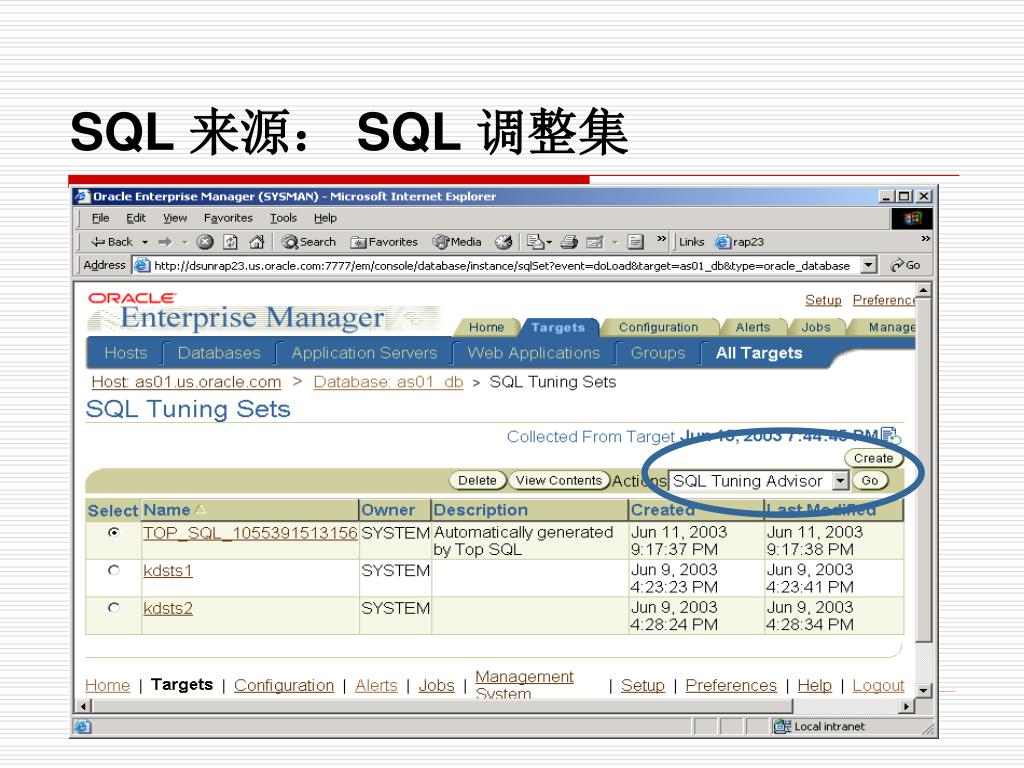Click the status bar page icon
Screen dimensions: 1024x768
[82, 726]
